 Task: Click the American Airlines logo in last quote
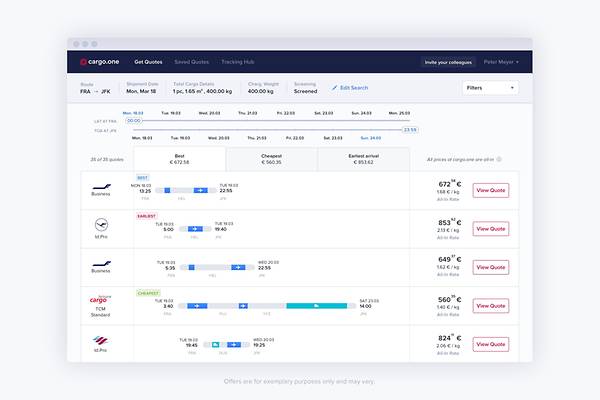pyautogui.click(x=101, y=340)
